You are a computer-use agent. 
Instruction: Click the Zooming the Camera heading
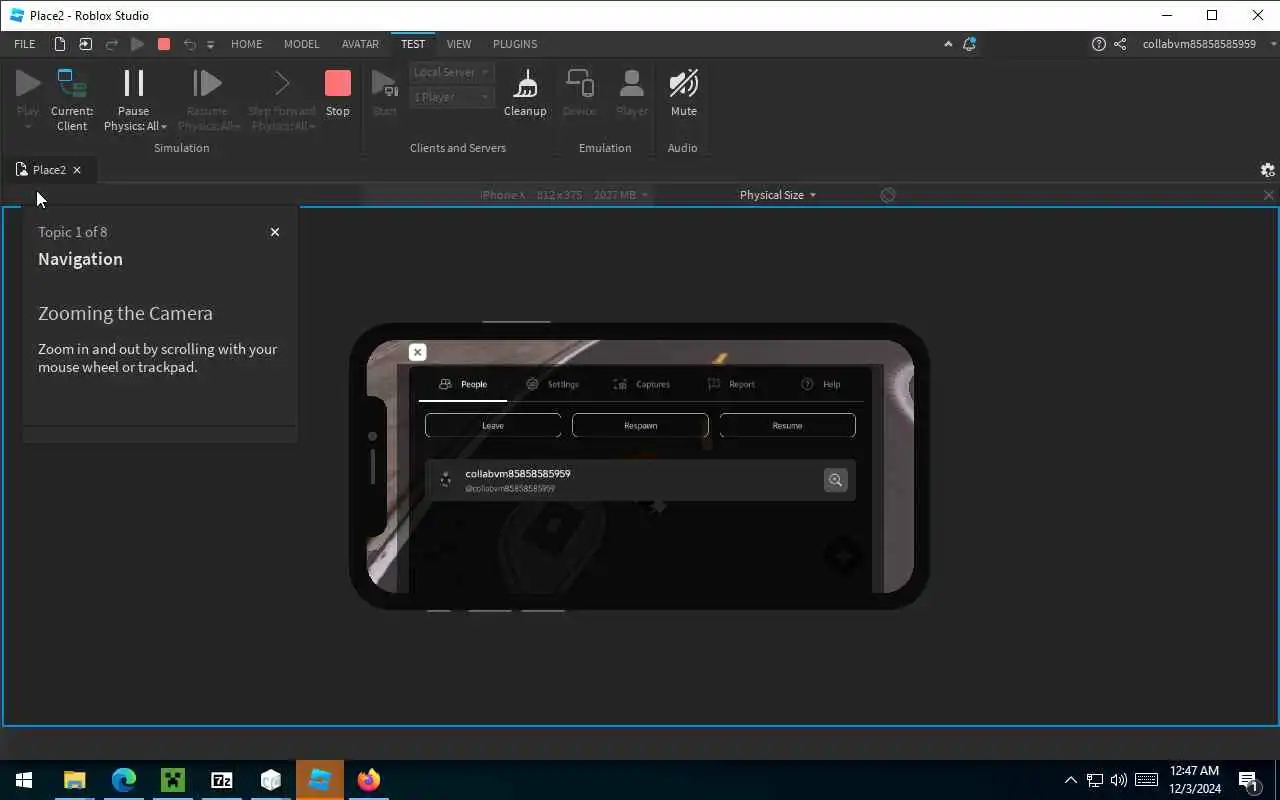125,313
